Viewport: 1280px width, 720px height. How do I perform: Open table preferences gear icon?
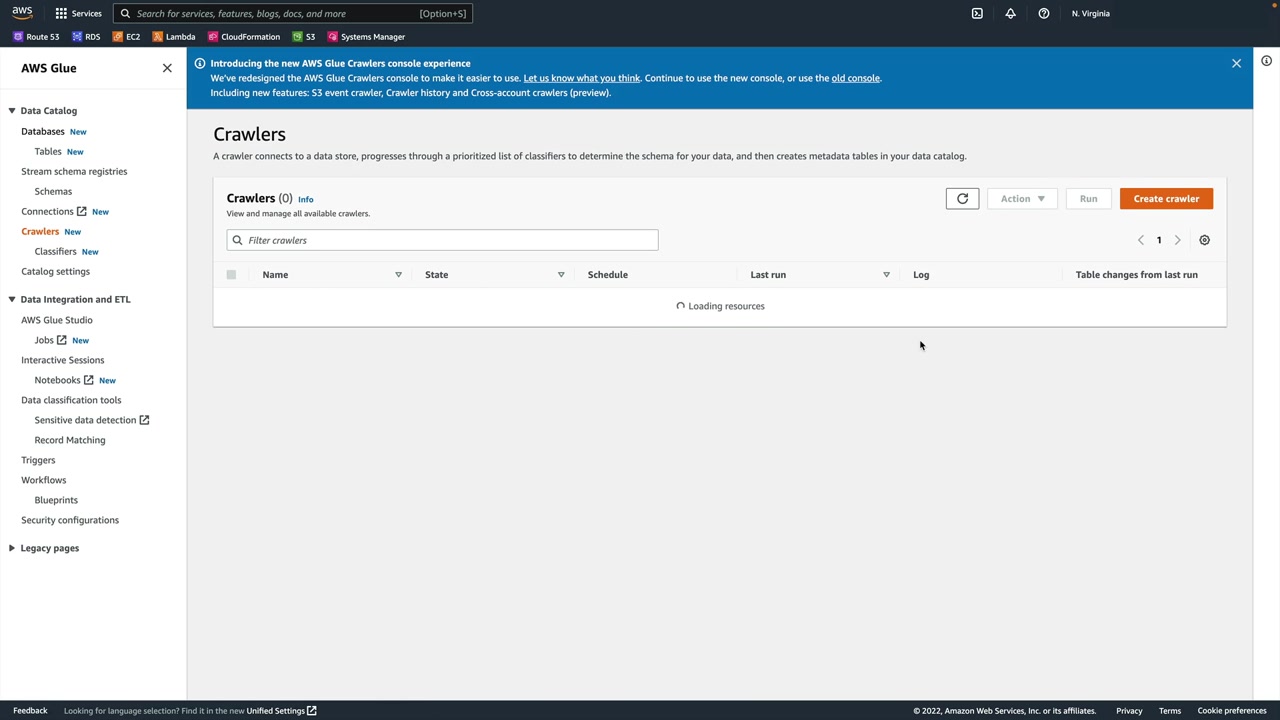click(x=1204, y=240)
